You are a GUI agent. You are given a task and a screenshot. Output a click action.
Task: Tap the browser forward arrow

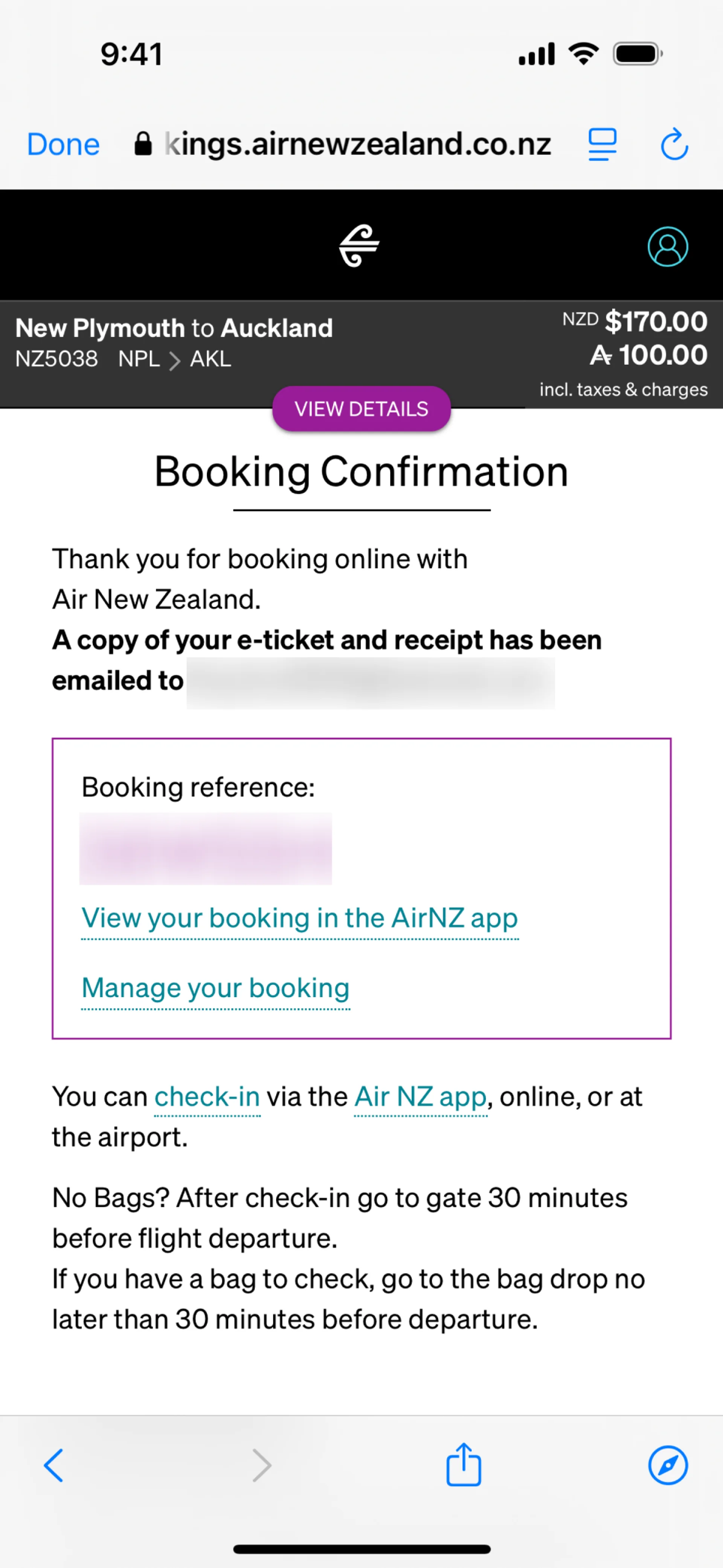pyautogui.click(x=262, y=1465)
